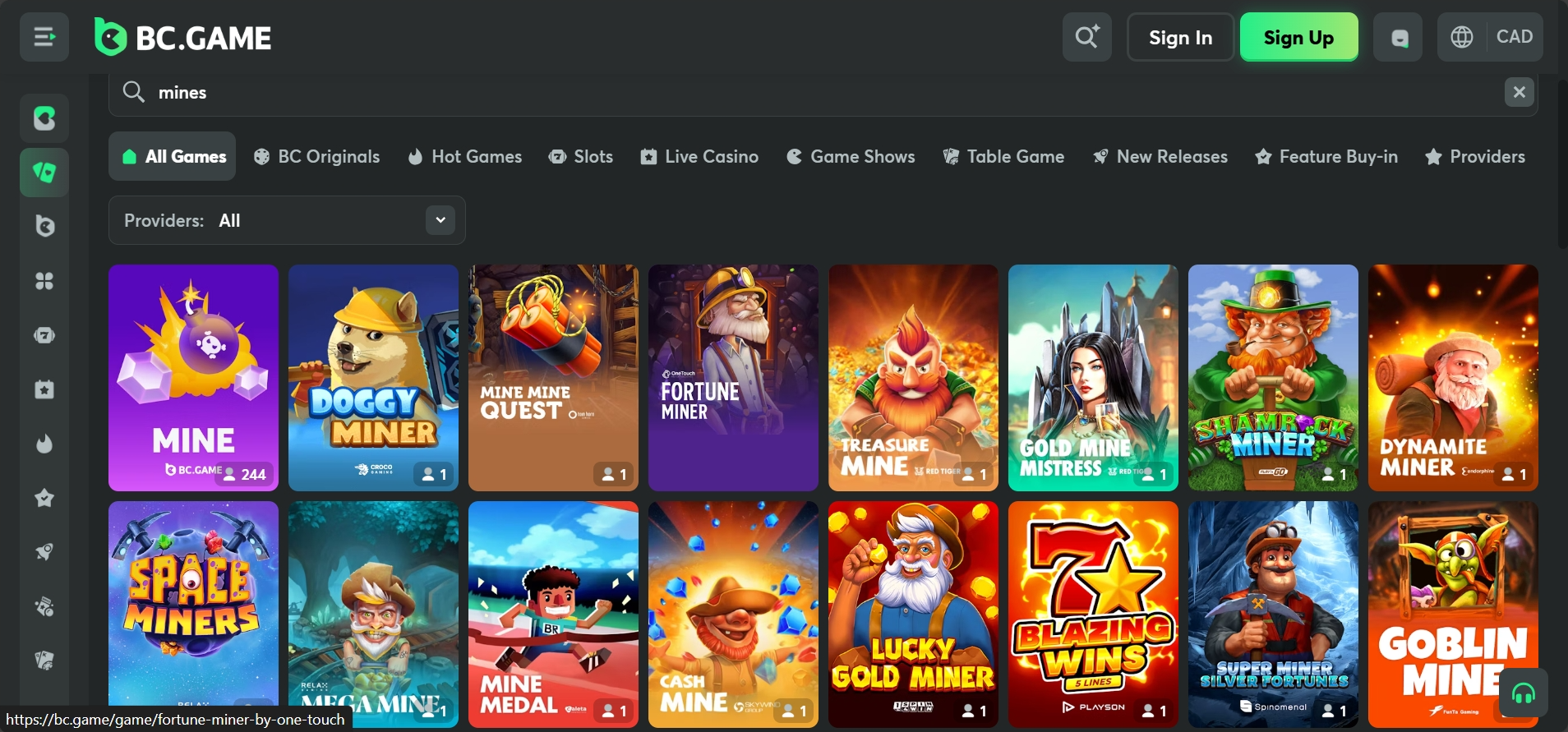Open the BC Originals hexagon sidebar icon
The image size is (1568, 732).
(x=44, y=226)
